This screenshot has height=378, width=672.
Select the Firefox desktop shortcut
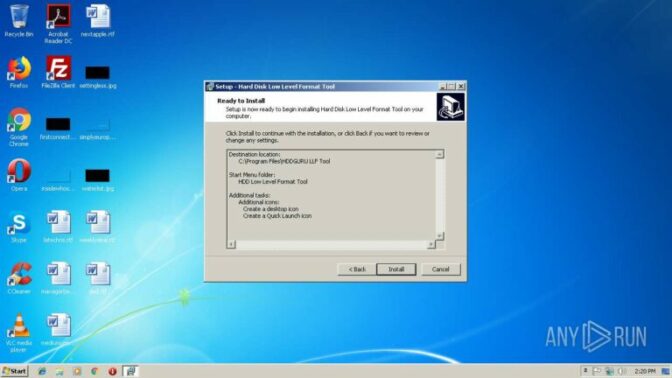pos(19,72)
